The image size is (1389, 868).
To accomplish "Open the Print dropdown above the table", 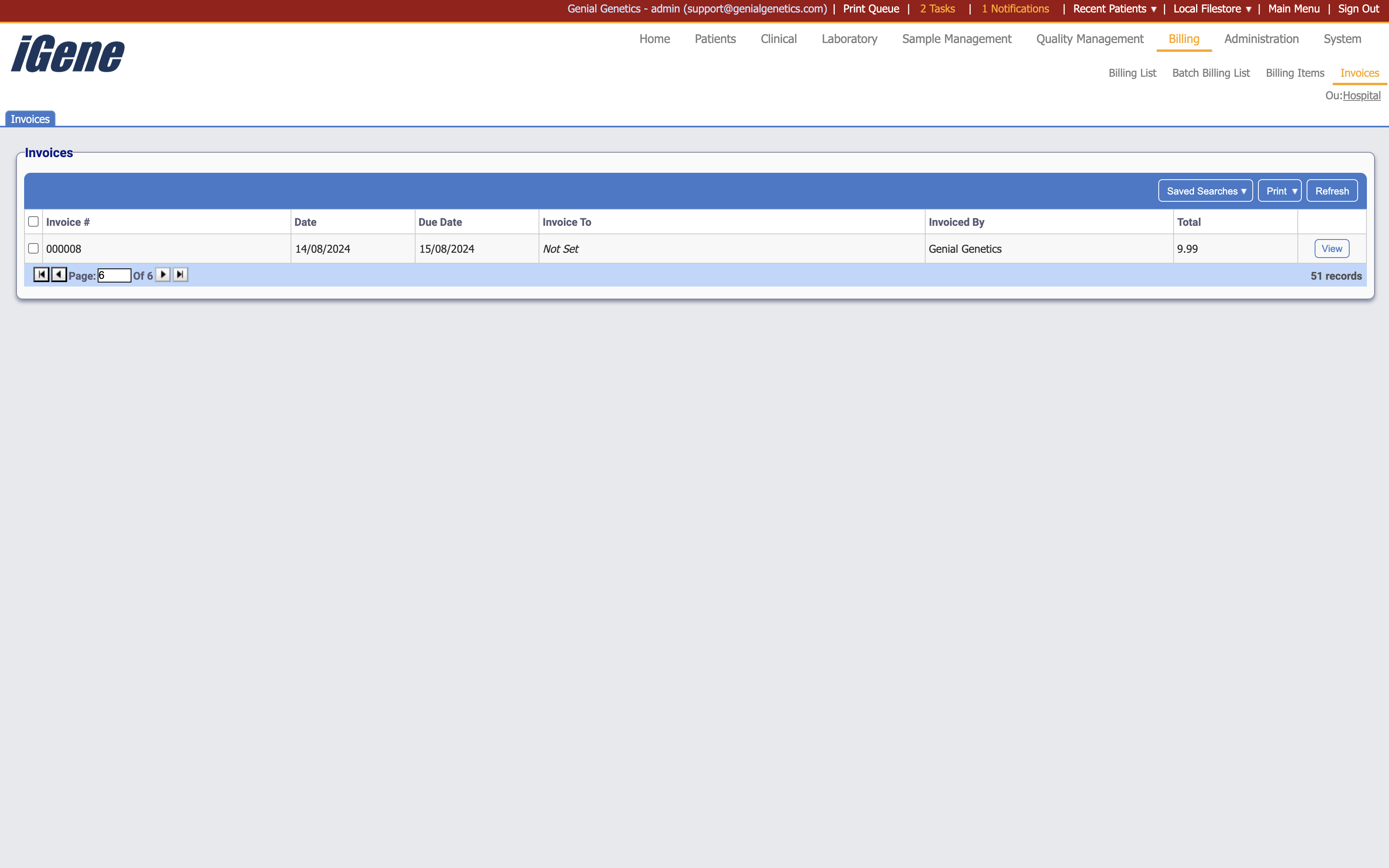I will click(x=1279, y=190).
